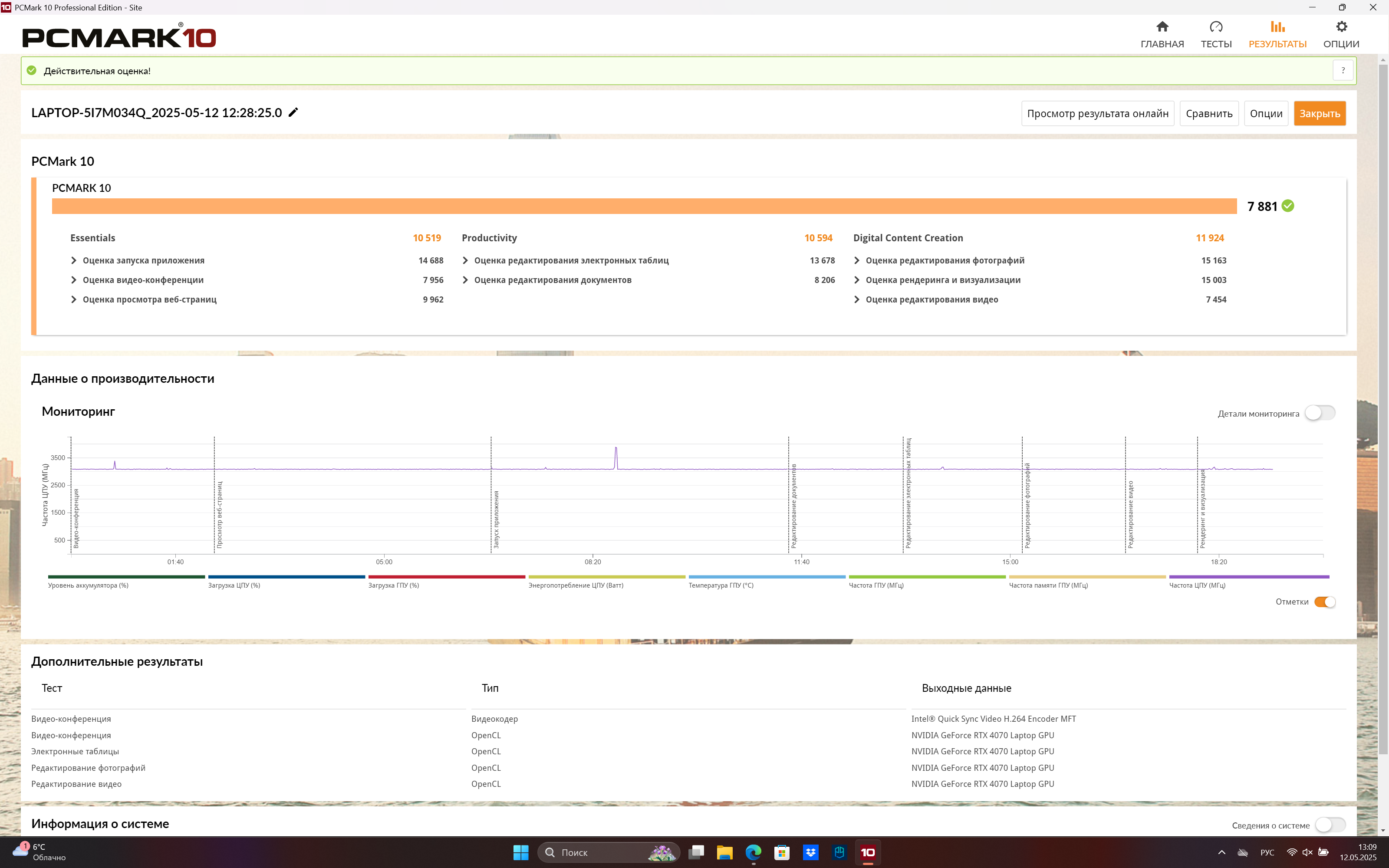Click the PCMark 10 logo
The image size is (1389, 868).
point(119,36)
